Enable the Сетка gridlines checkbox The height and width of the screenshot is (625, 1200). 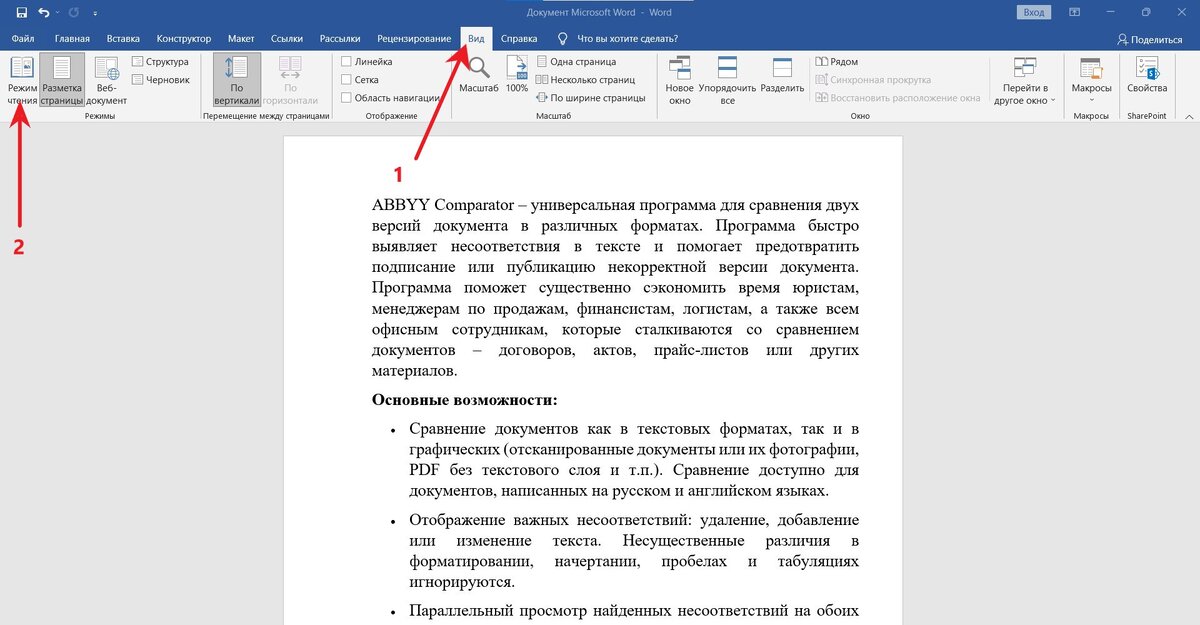click(346, 80)
